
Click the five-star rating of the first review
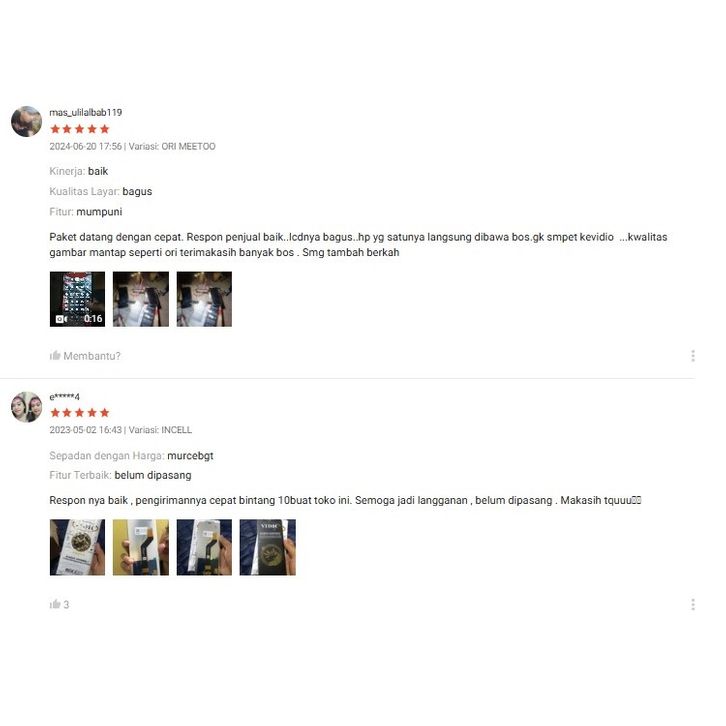[80, 129]
